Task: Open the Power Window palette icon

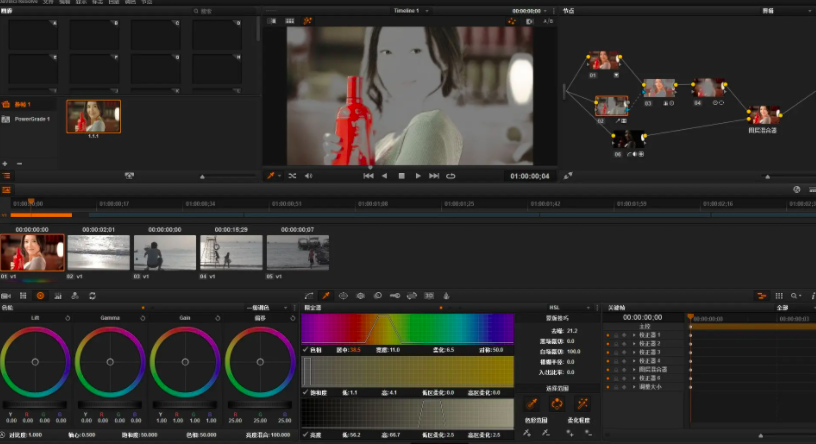Action: (343, 296)
